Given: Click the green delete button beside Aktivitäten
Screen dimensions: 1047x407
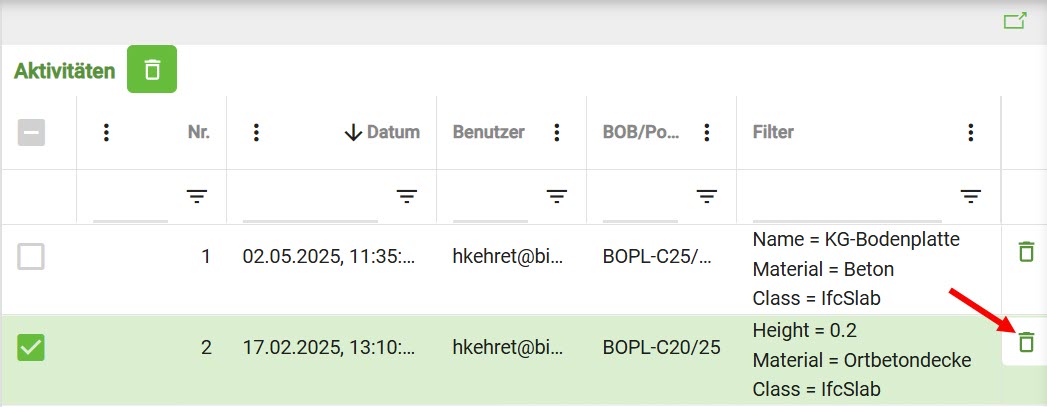Looking at the screenshot, I should click(x=152, y=69).
